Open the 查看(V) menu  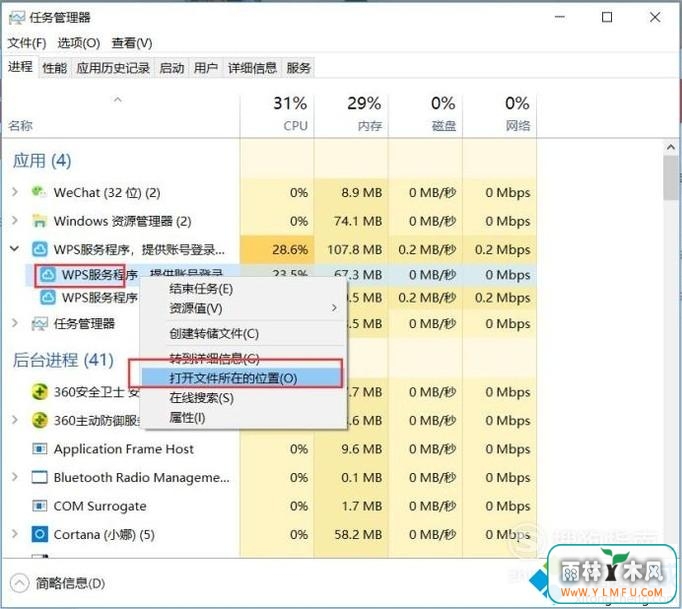point(132,43)
